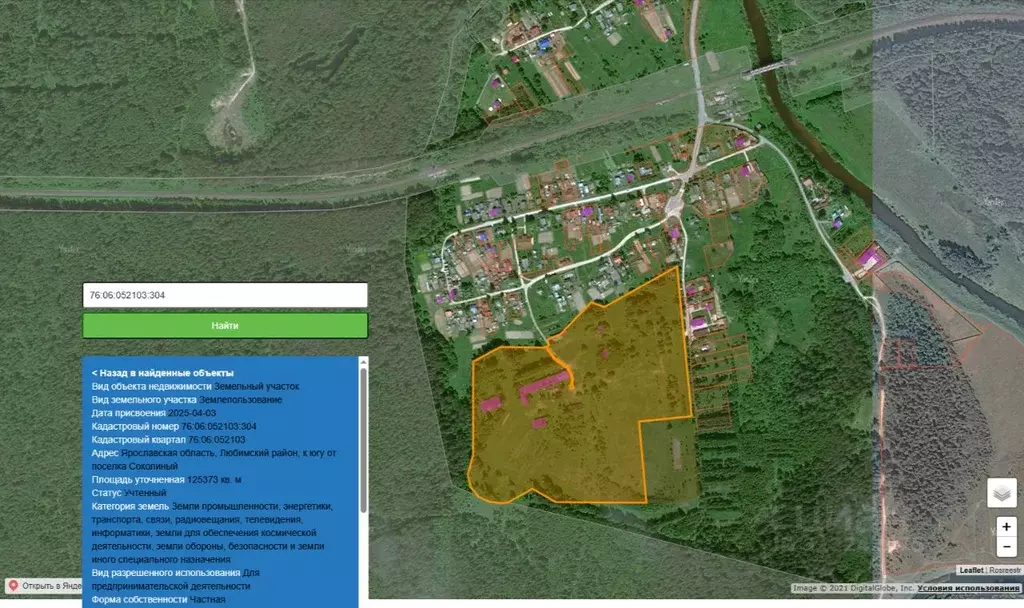Image resolution: width=1024 pixels, height=608 pixels.
Task: Open the Rosreestr attribution link
Action: point(1004,570)
